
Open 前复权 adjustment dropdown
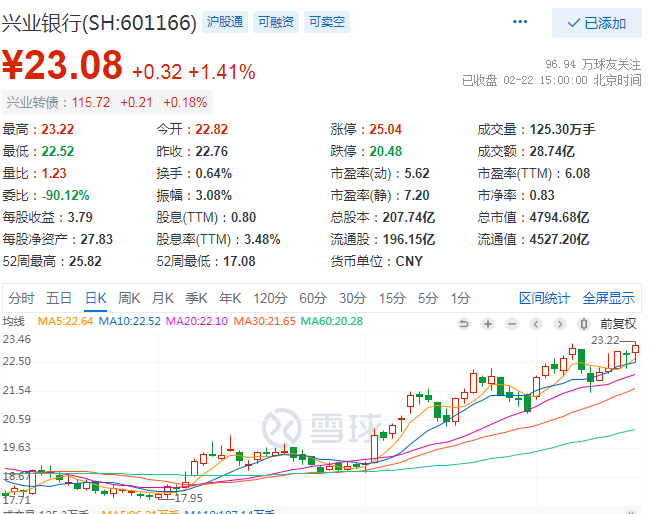pyautogui.click(x=618, y=324)
